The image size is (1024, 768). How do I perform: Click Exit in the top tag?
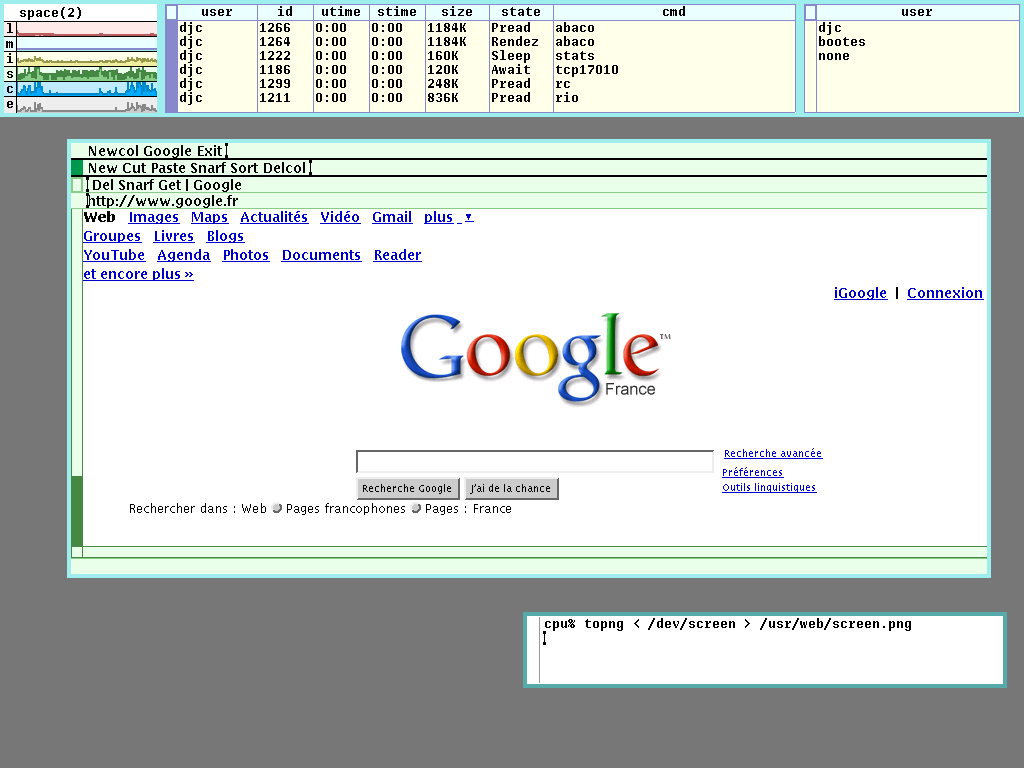point(210,151)
